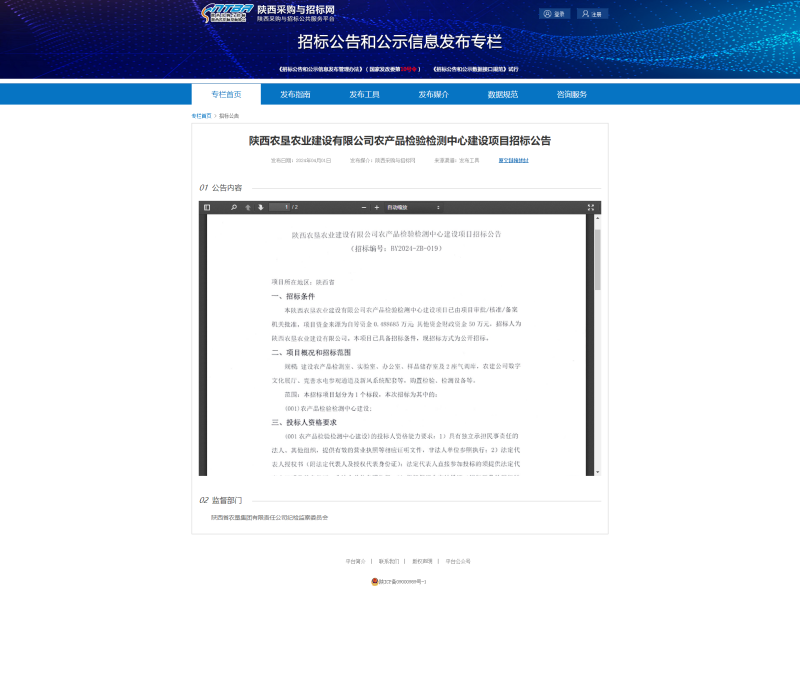This screenshot has height=673, width=800.
Task: Enter presentation mode via the fullscreen icon
Action: (x=589, y=207)
